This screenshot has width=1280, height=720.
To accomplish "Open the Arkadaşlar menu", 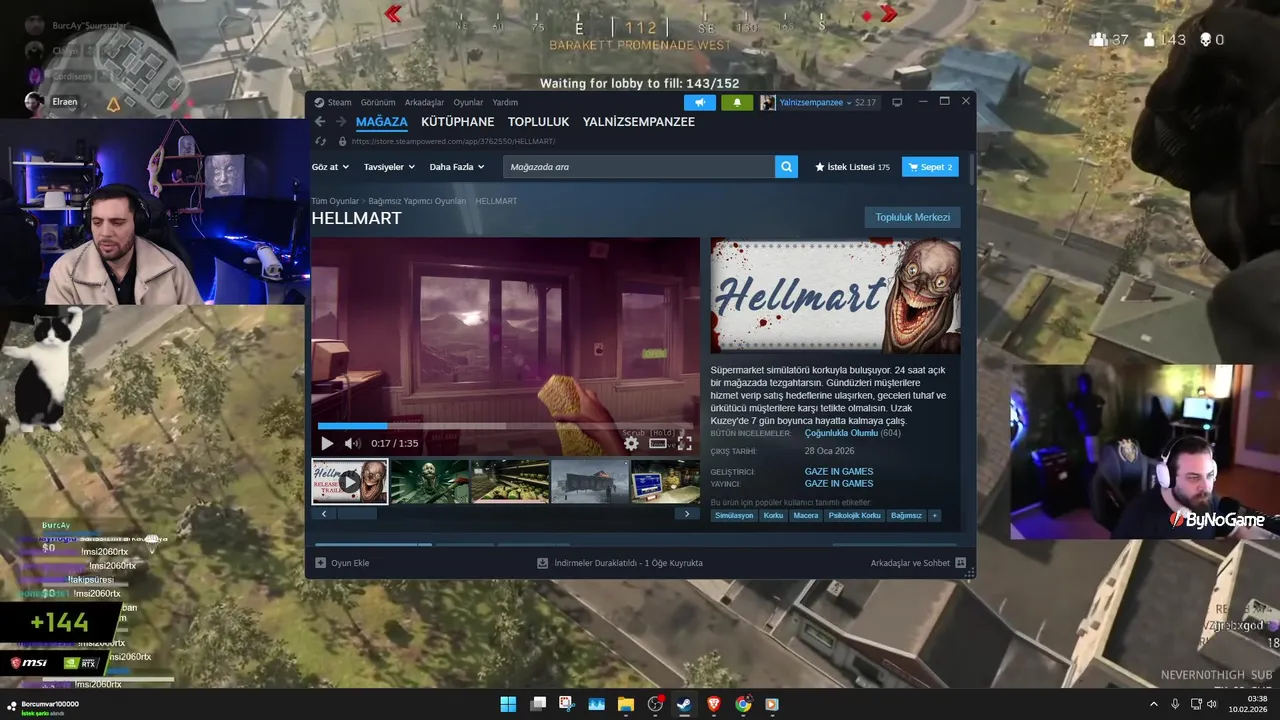I will pos(424,102).
